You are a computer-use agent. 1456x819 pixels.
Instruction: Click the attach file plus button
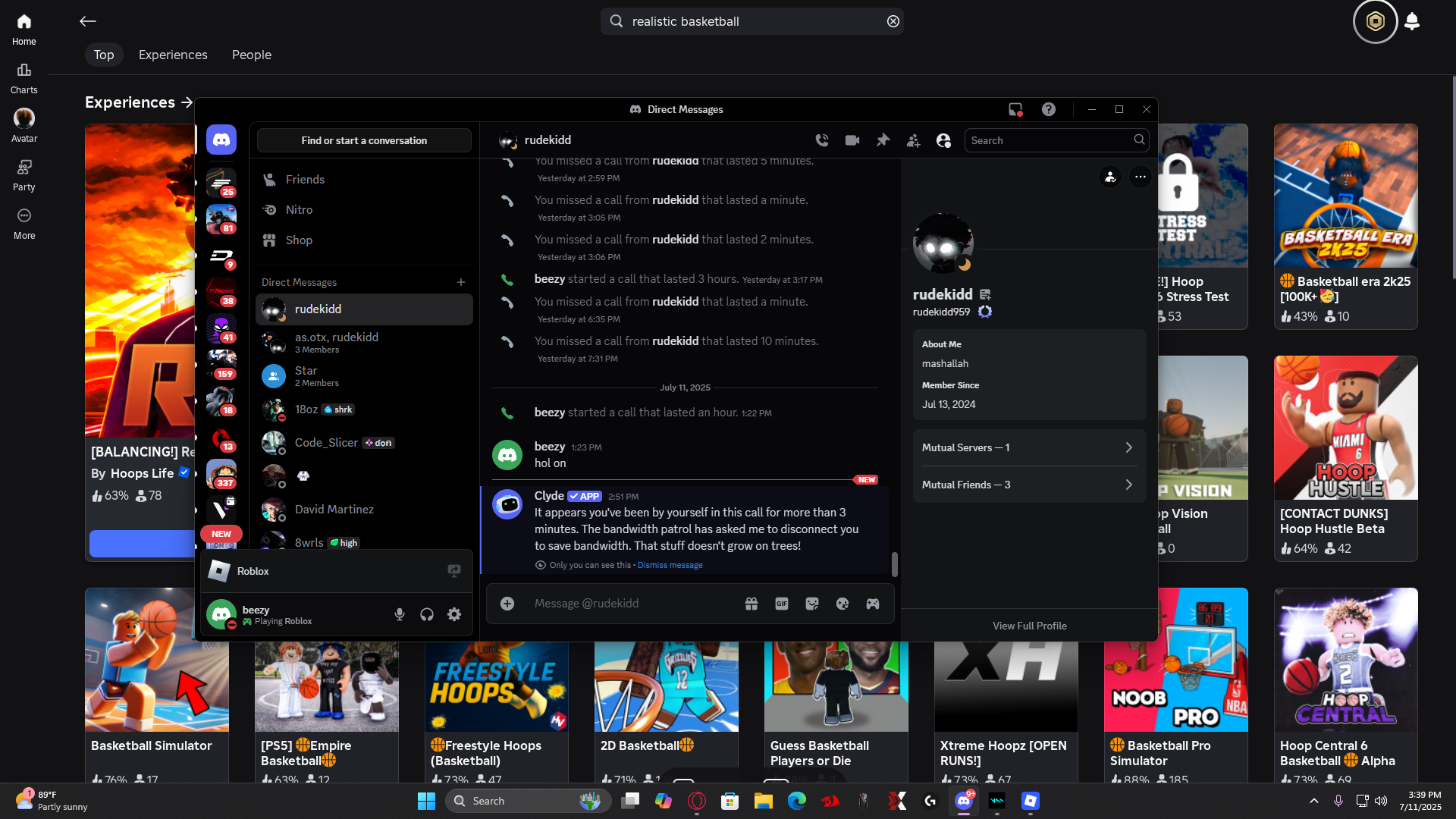click(x=507, y=604)
